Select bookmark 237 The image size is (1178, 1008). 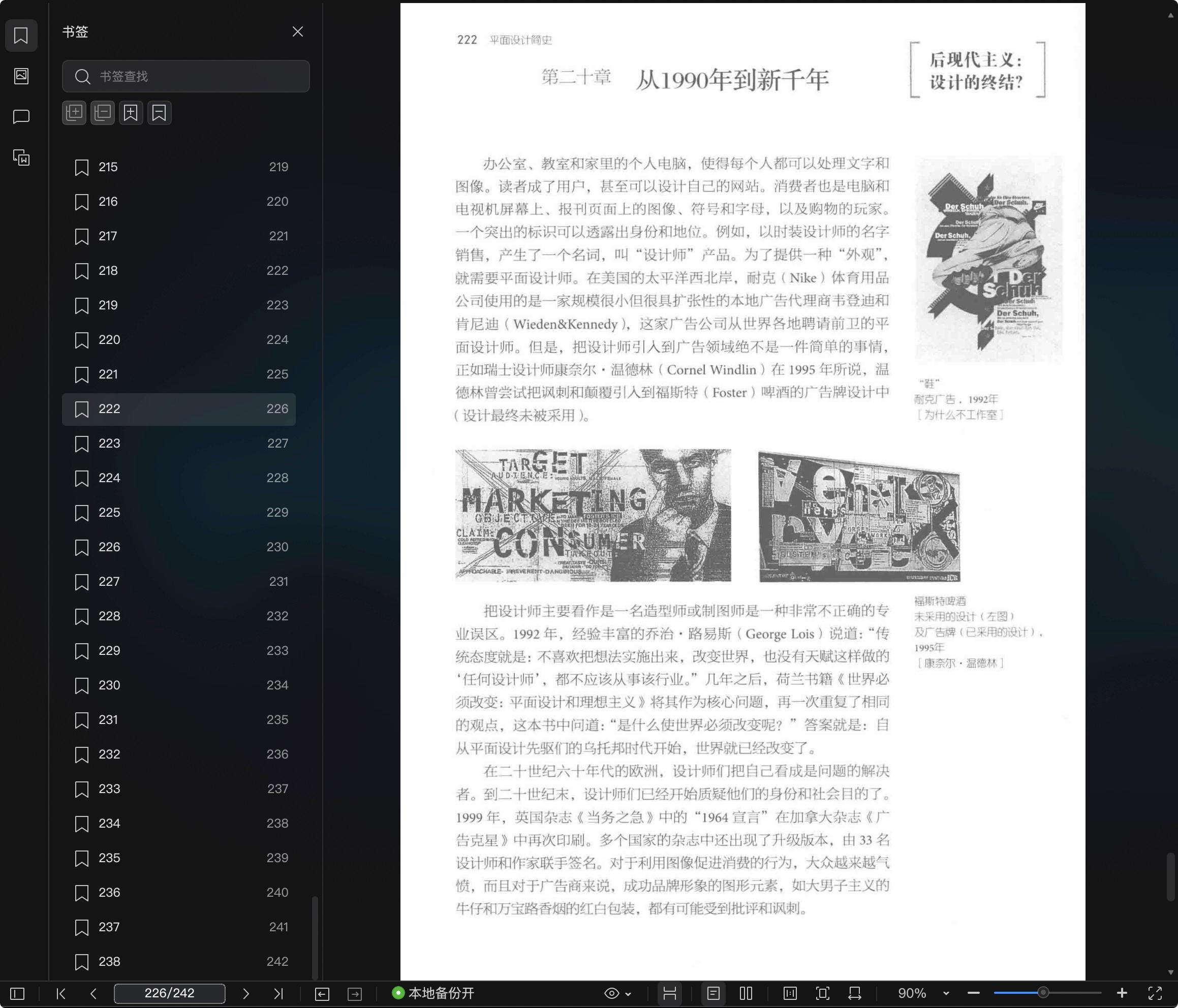tap(178, 927)
